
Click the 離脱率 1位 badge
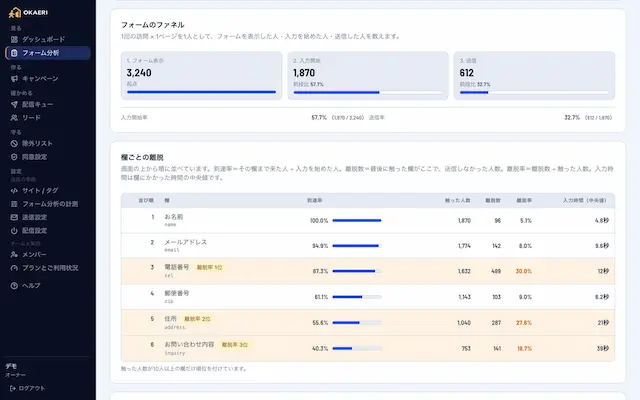pos(209,268)
